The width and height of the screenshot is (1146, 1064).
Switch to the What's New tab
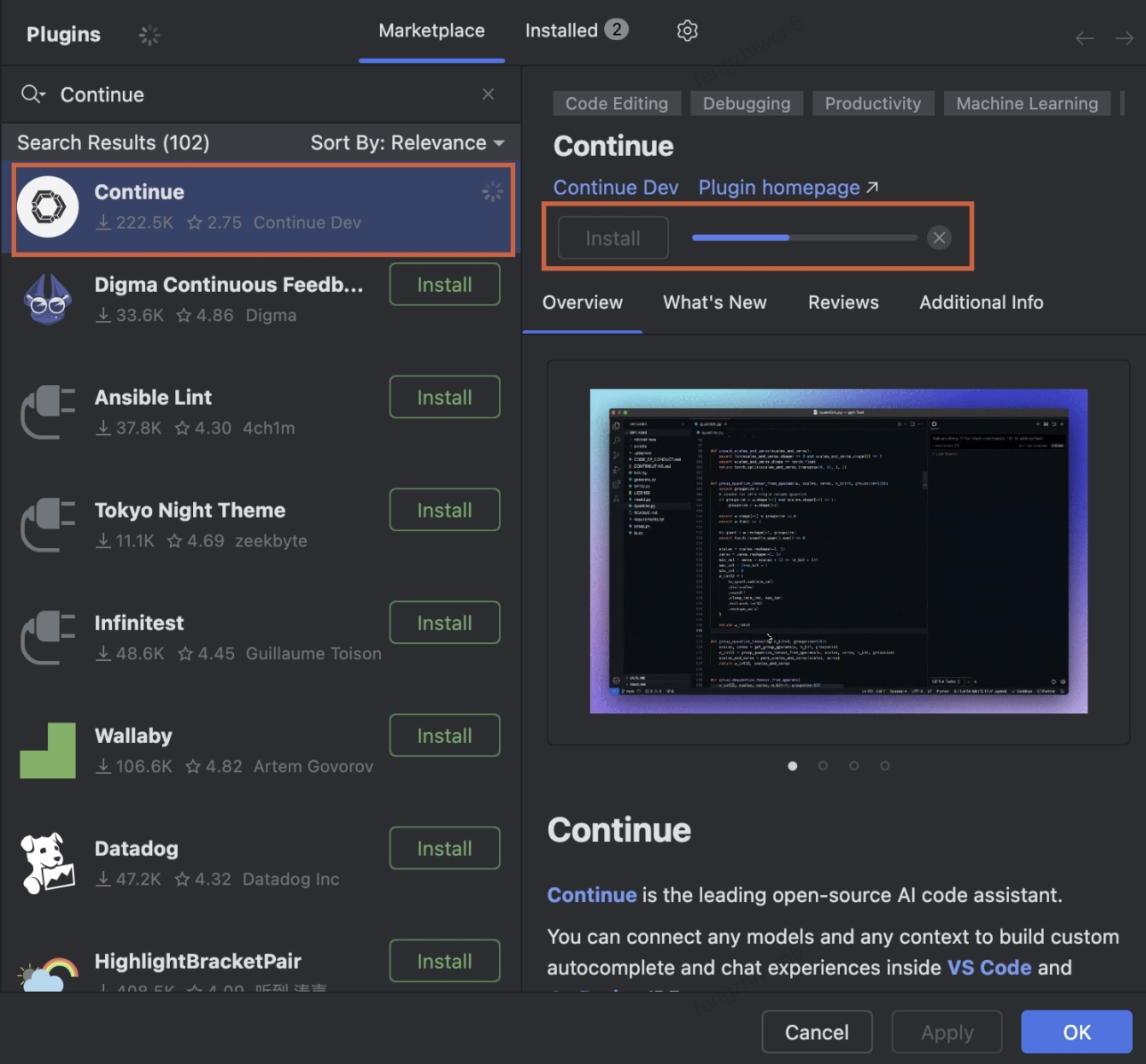(714, 302)
